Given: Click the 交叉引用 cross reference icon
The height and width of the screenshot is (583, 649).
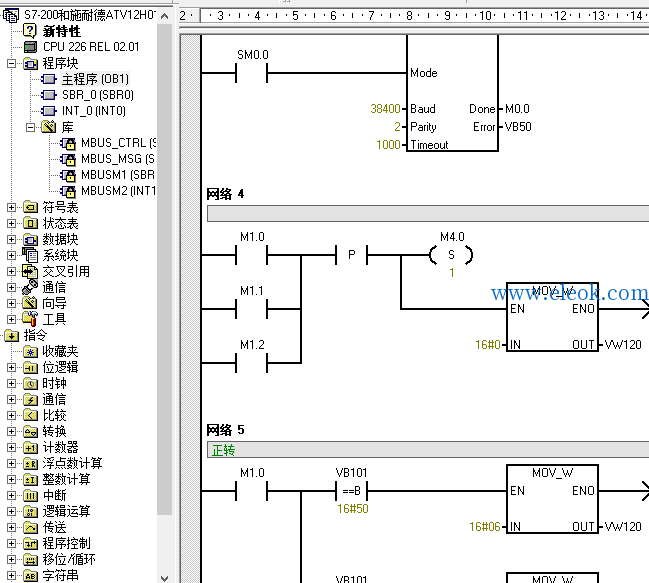Looking at the screenshot, I should point(30,271).
